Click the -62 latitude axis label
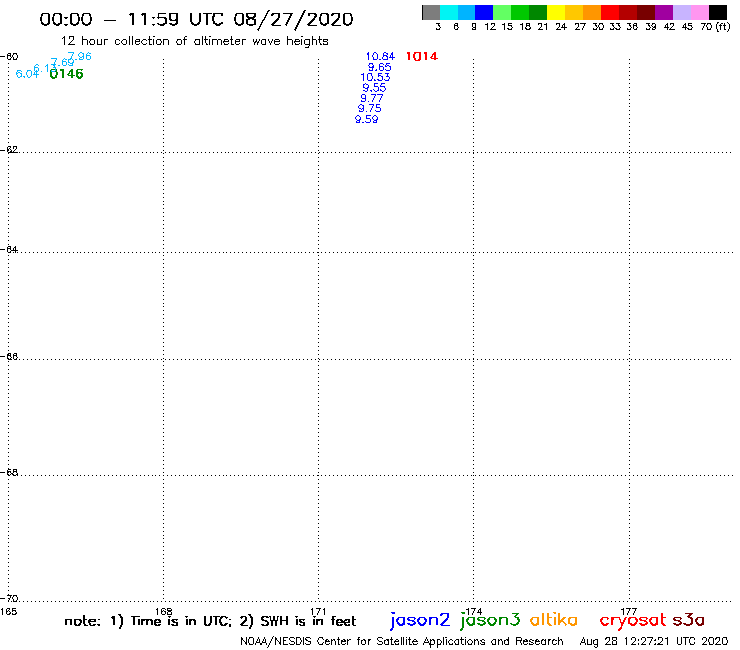The height and width of the screenshot is (650, 740). 9,150
